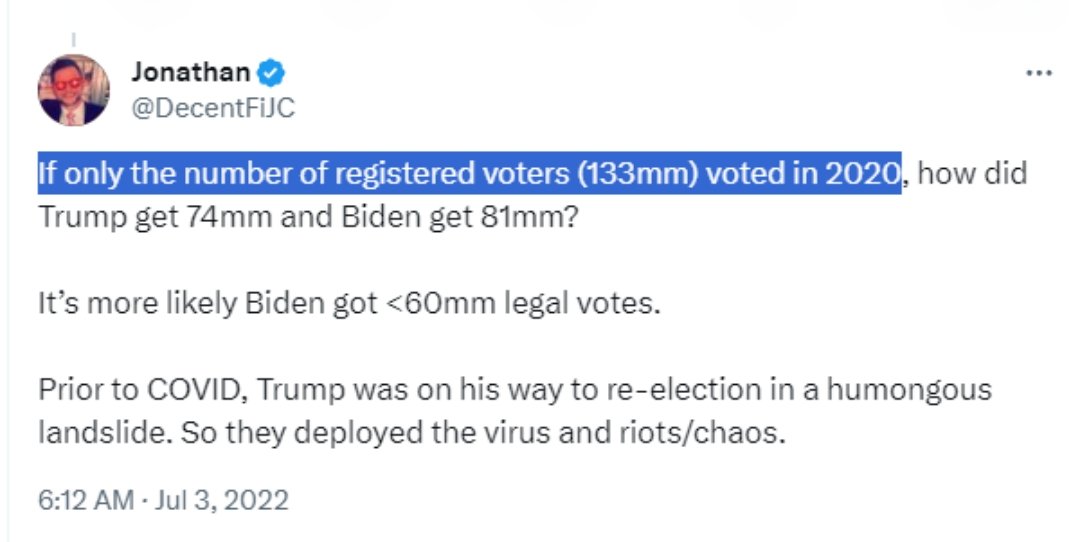Click the word "COVID" in the tweet
The height and width of the screenshot is (542, 1080).
pyautogui.click(x=200, y=389)
